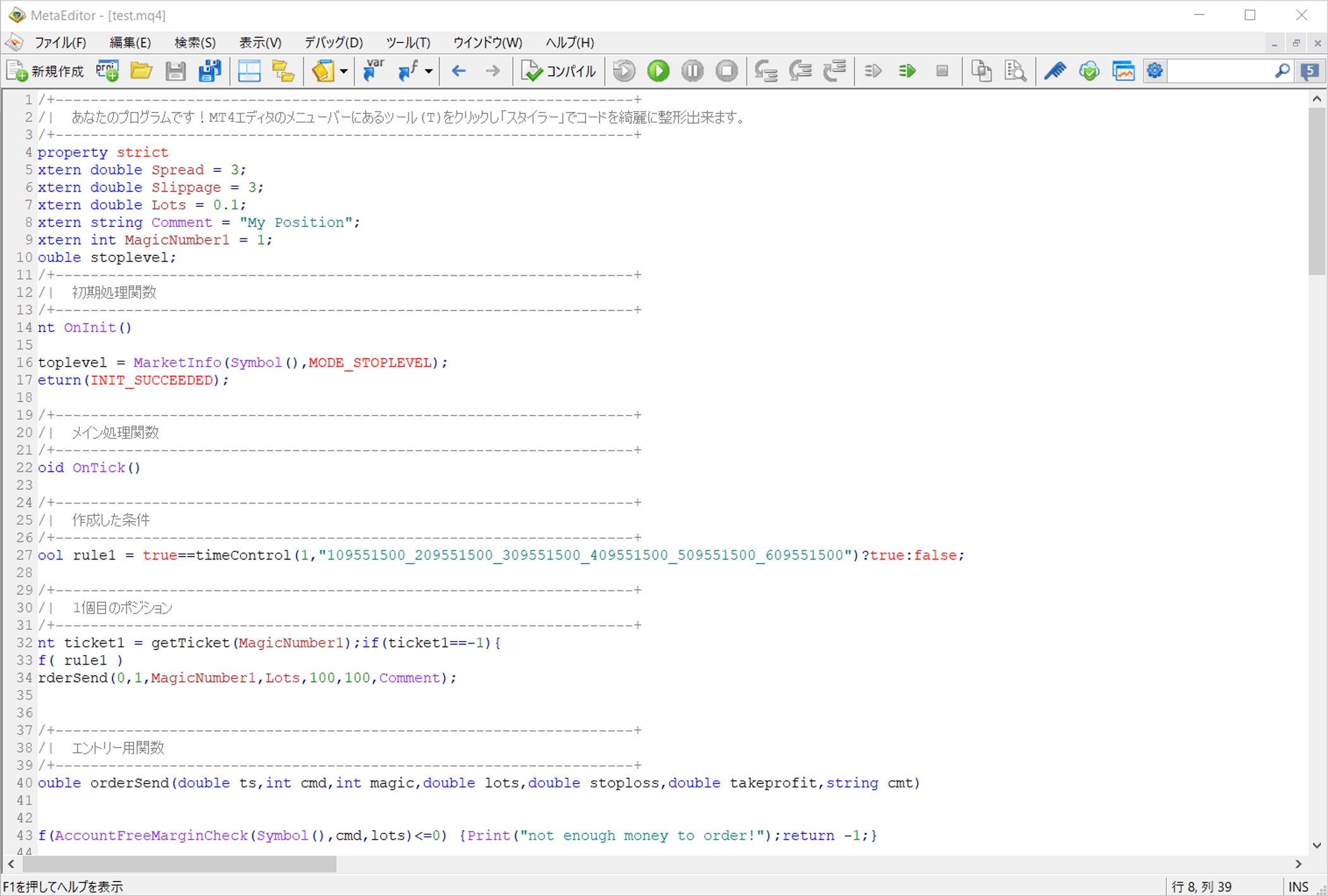Open the ツール(T) menu
The image size is (1328, 896).
(408, 42)
